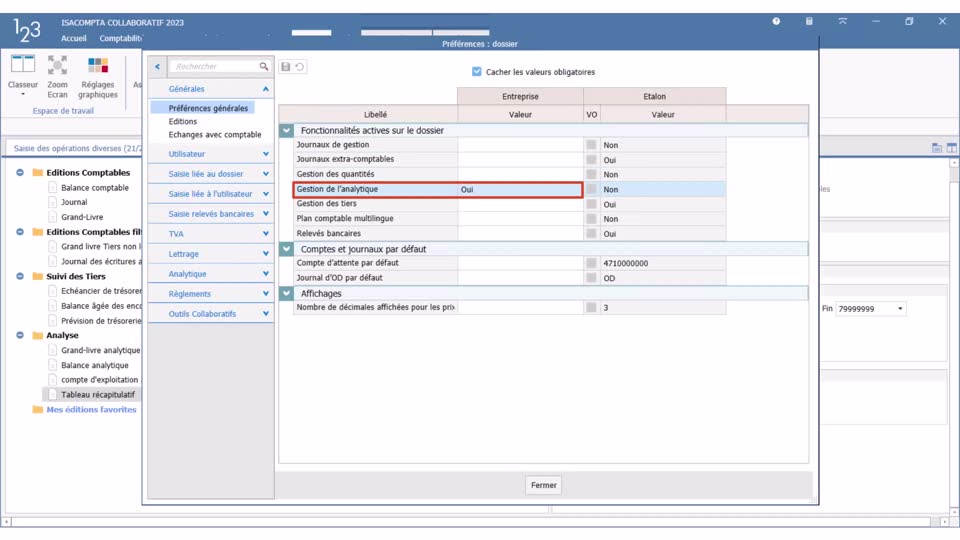
Task: Collapse the Affichages group
Action: click(x=286, y=293)
